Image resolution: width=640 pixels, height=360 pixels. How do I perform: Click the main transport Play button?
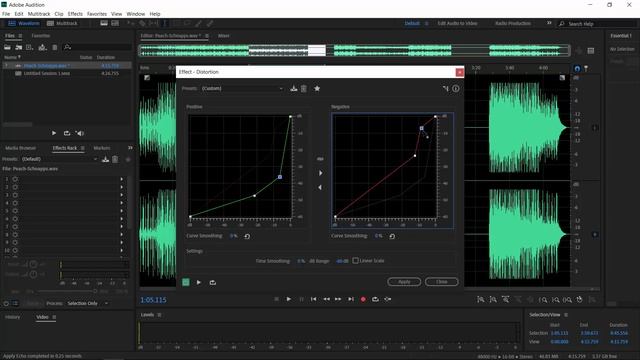click(289, 299)
